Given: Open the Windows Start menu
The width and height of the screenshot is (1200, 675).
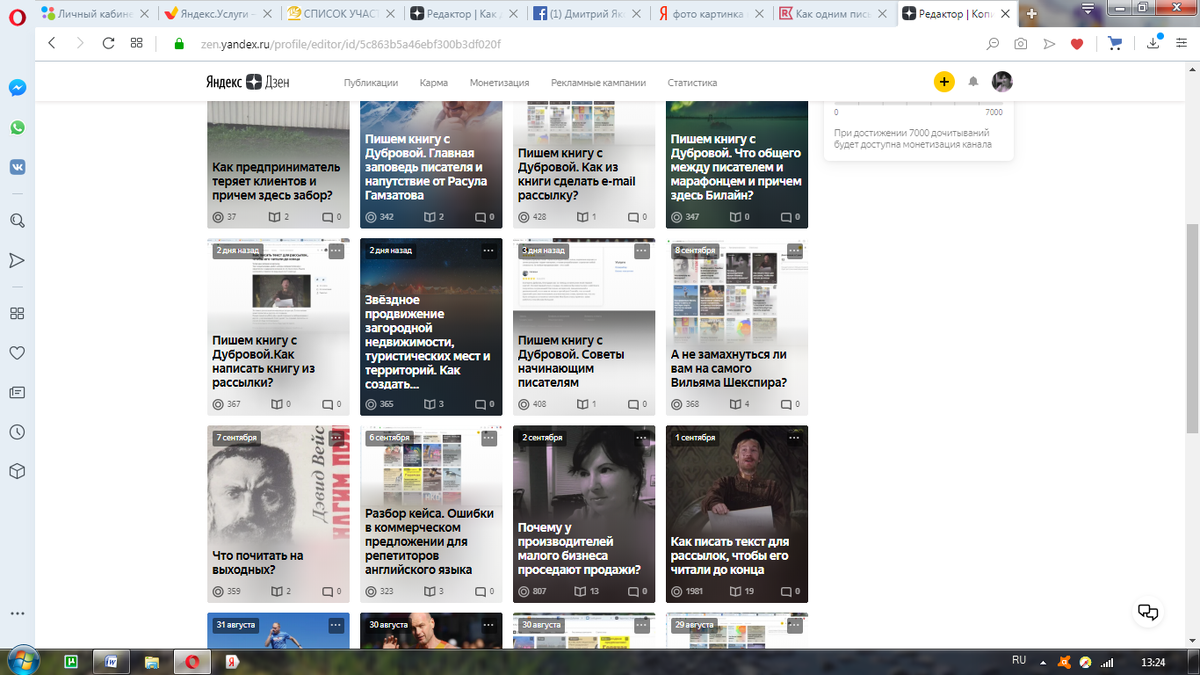Looking at the screenshot, I should click(22, 661).
